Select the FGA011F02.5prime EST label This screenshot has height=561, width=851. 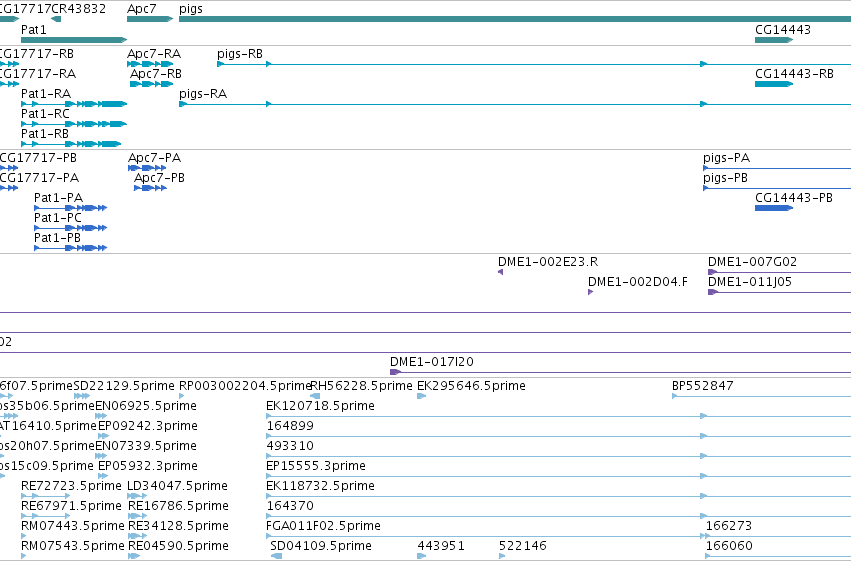[323, 526]
